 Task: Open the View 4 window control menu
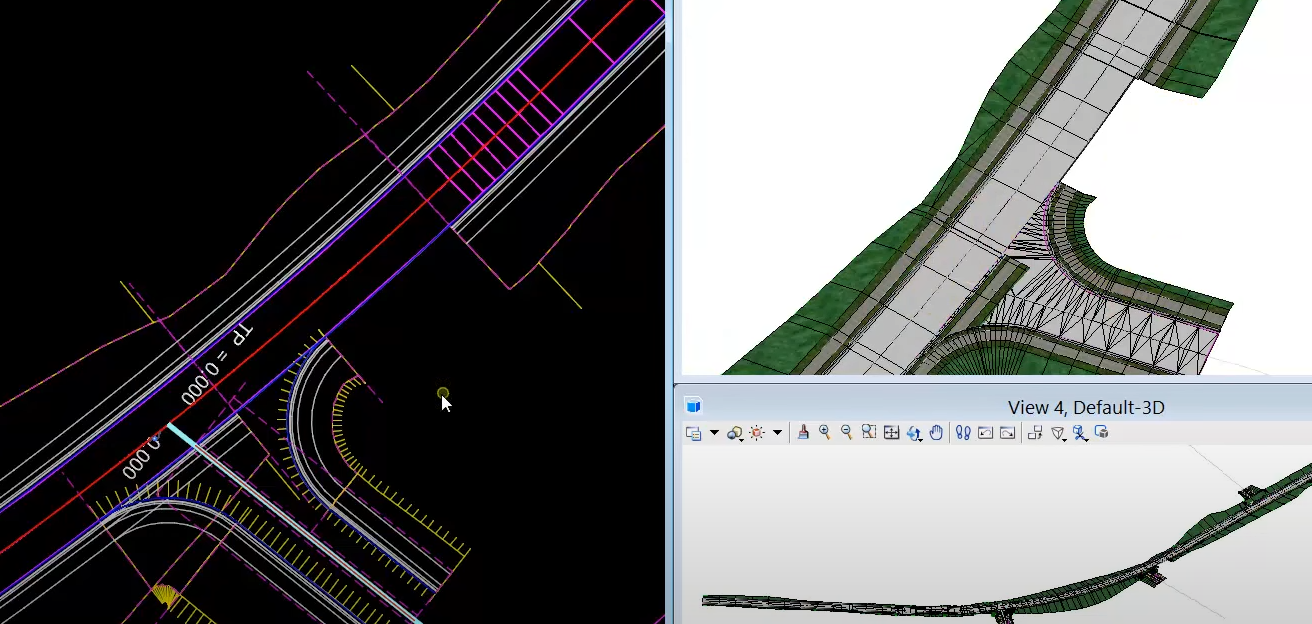point(692,406)
